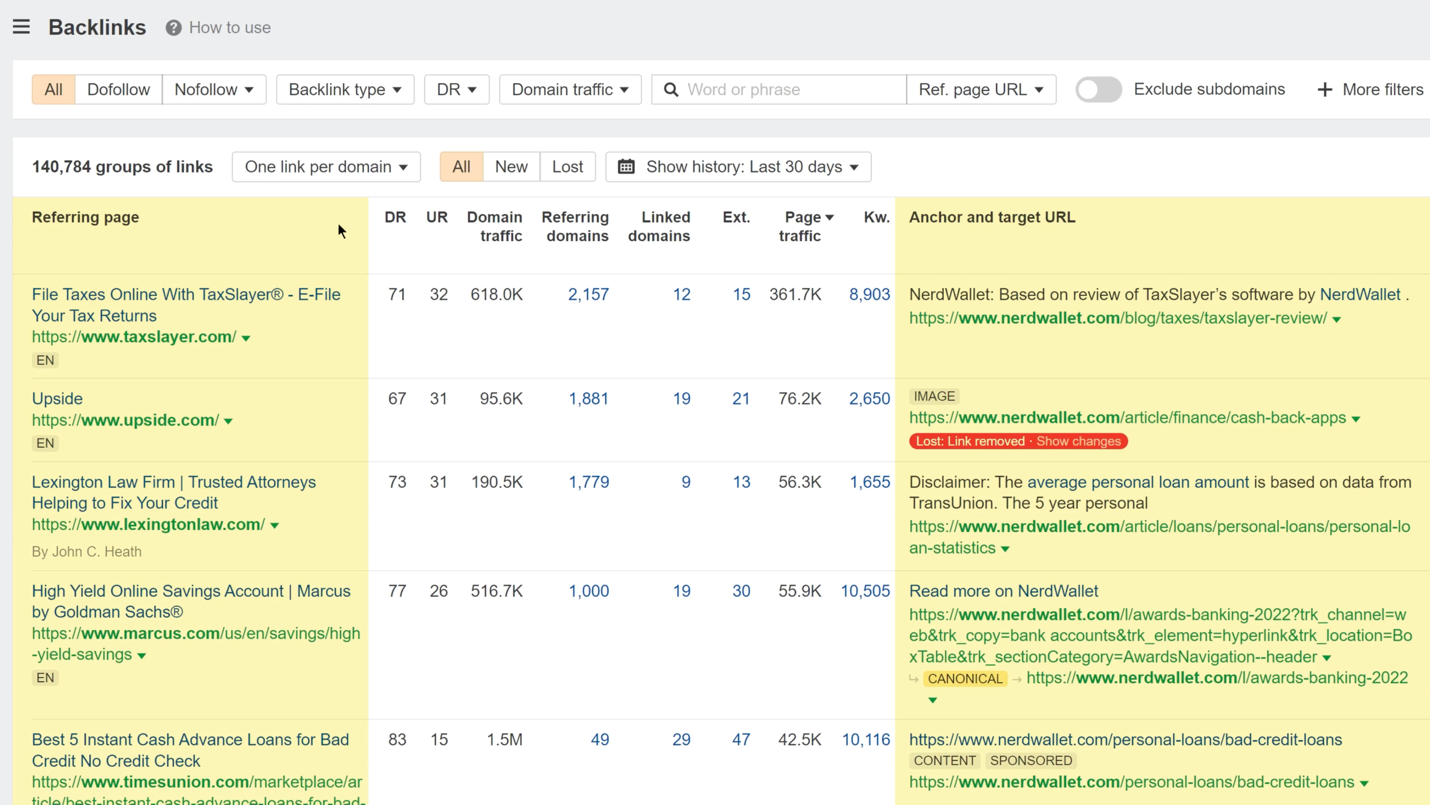Image resolution: width=1430 pixels, height=805 pixels.
Task: Open the Domain traffic dropdown
Action: [570, 90]
